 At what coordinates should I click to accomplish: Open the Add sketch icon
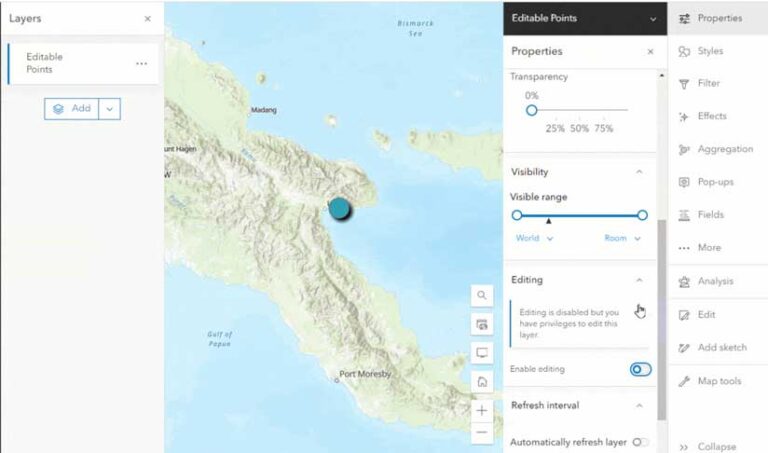pyautogui.click(x=684, y=348)
